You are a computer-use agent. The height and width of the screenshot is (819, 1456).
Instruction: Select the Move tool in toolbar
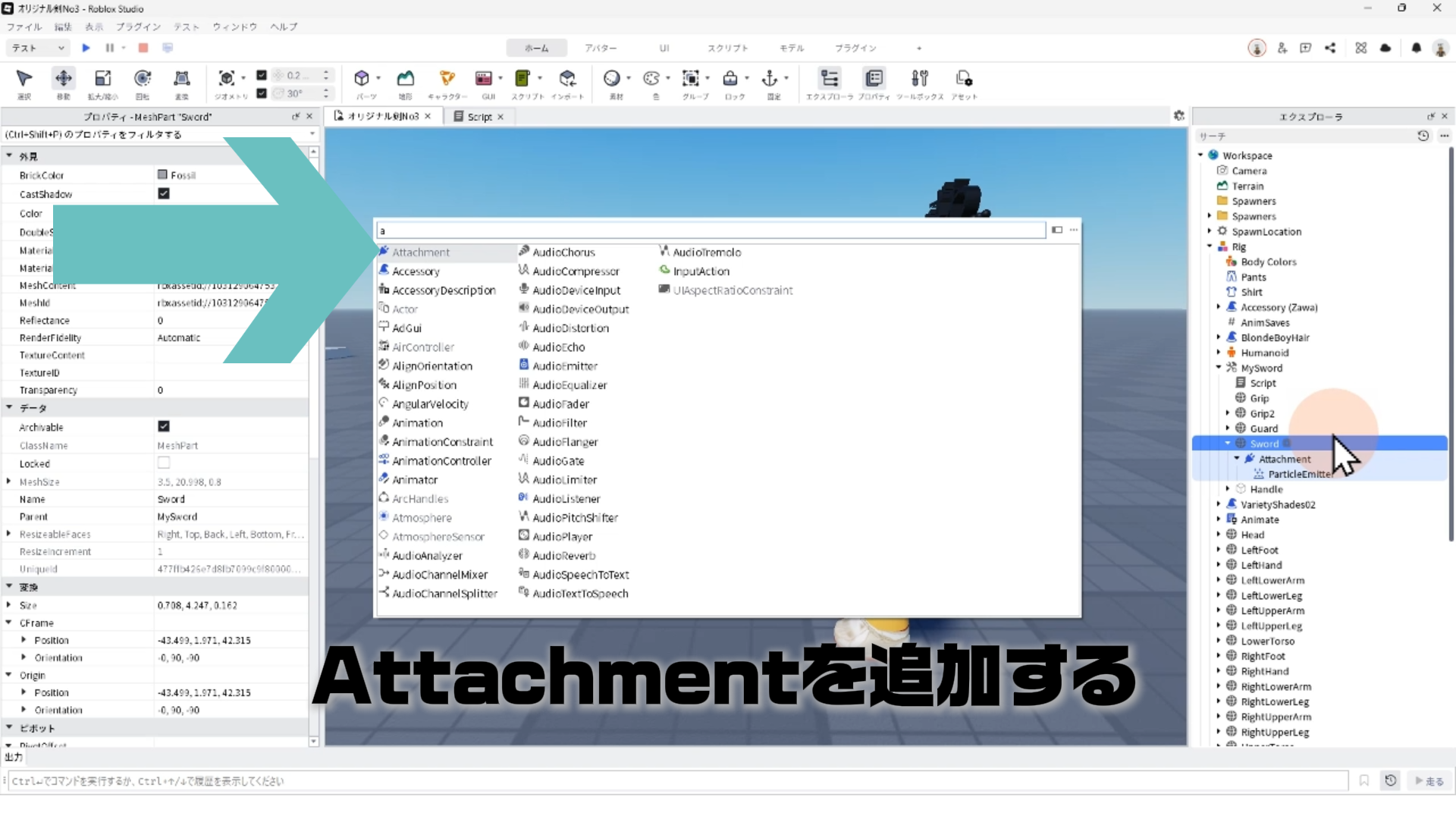[x=63, y=79]
